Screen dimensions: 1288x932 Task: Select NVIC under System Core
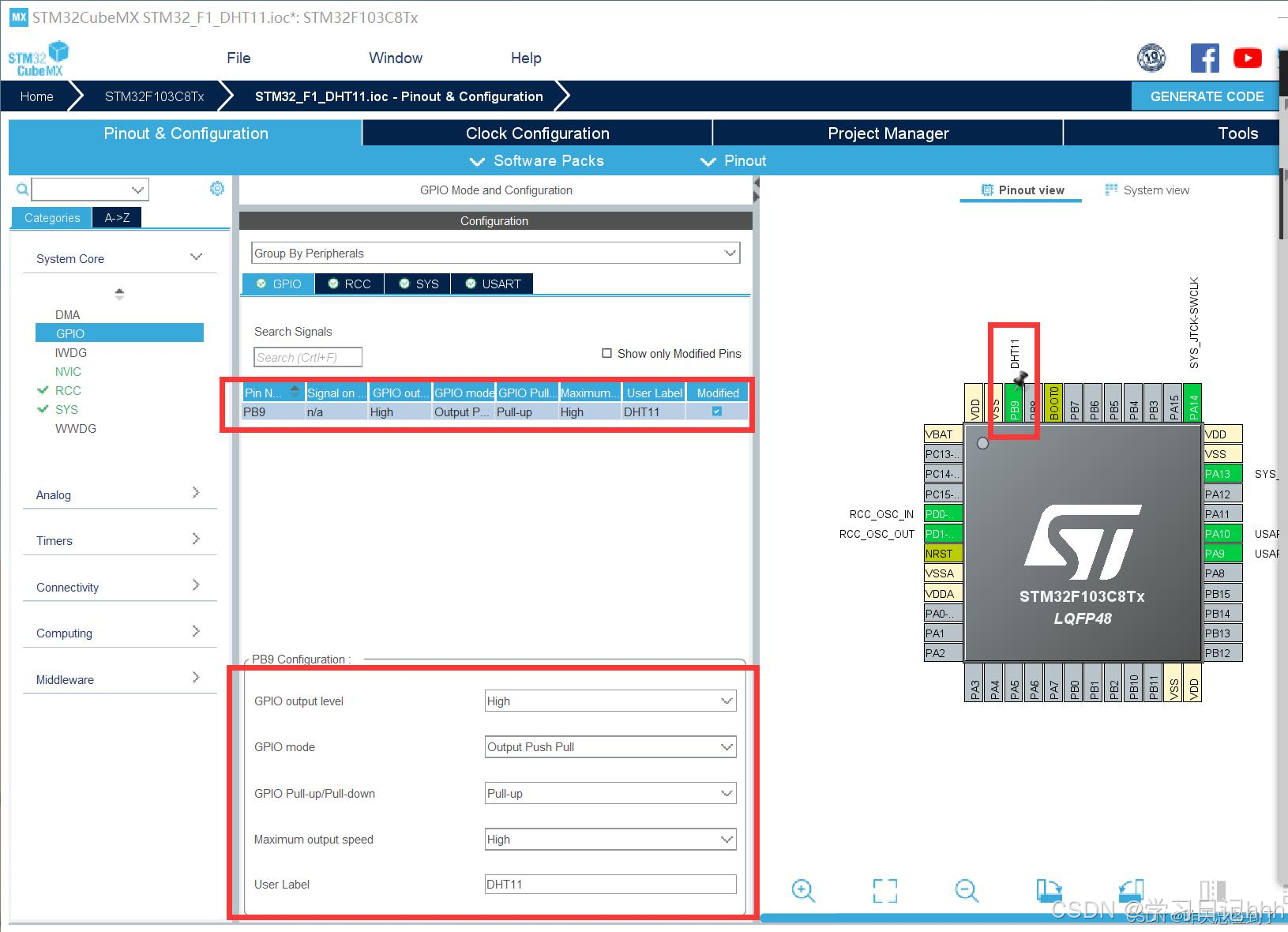68,371
